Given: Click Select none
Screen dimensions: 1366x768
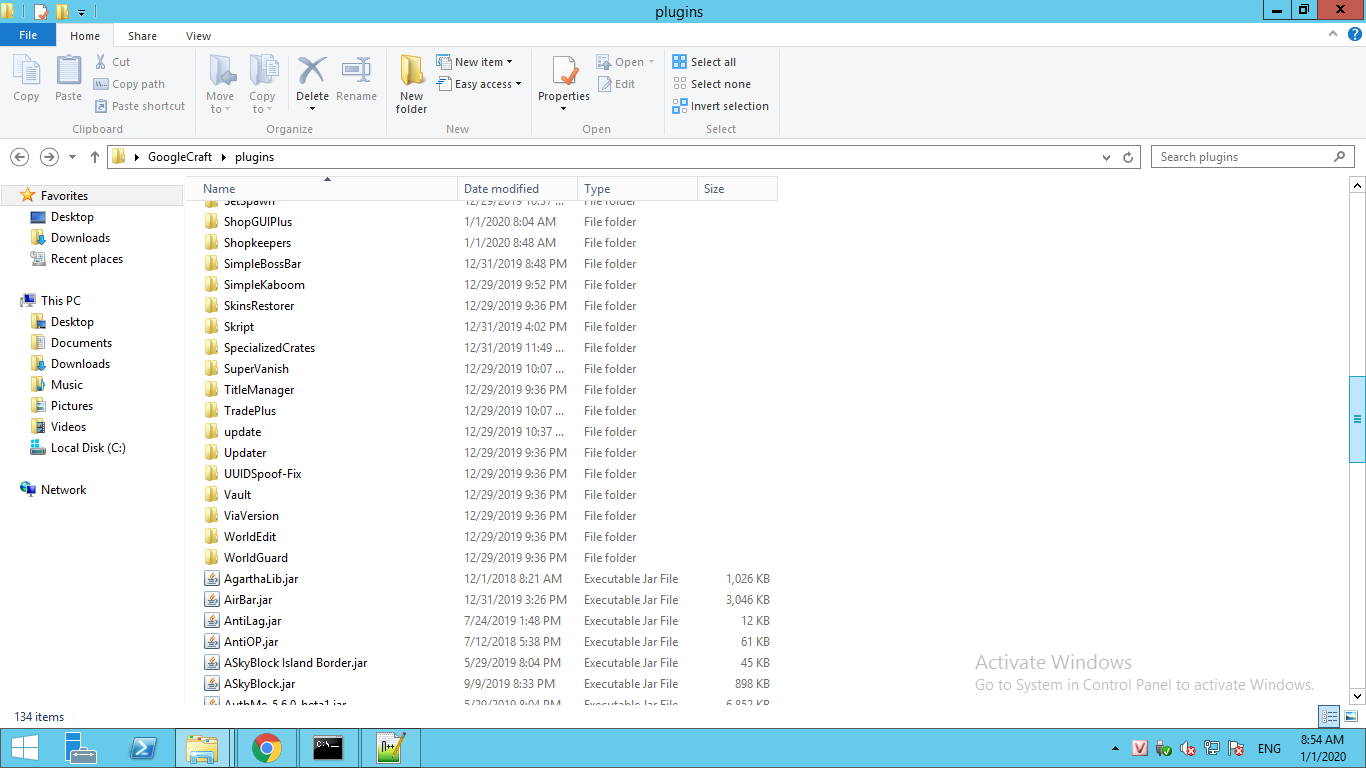Looking at the screenshot, I should pyautogui.click(x=711, y=84).
